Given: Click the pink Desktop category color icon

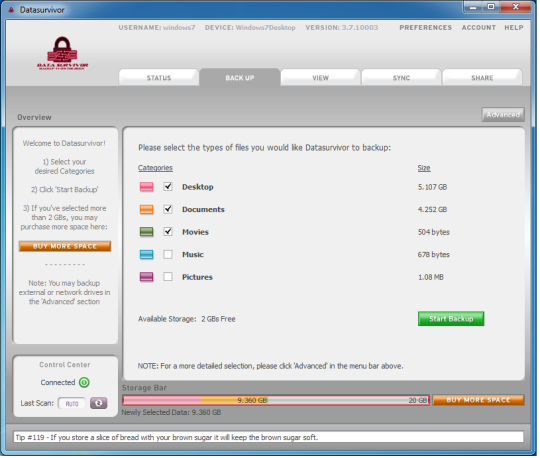Looking at the screenshot, I should point(147,188).
